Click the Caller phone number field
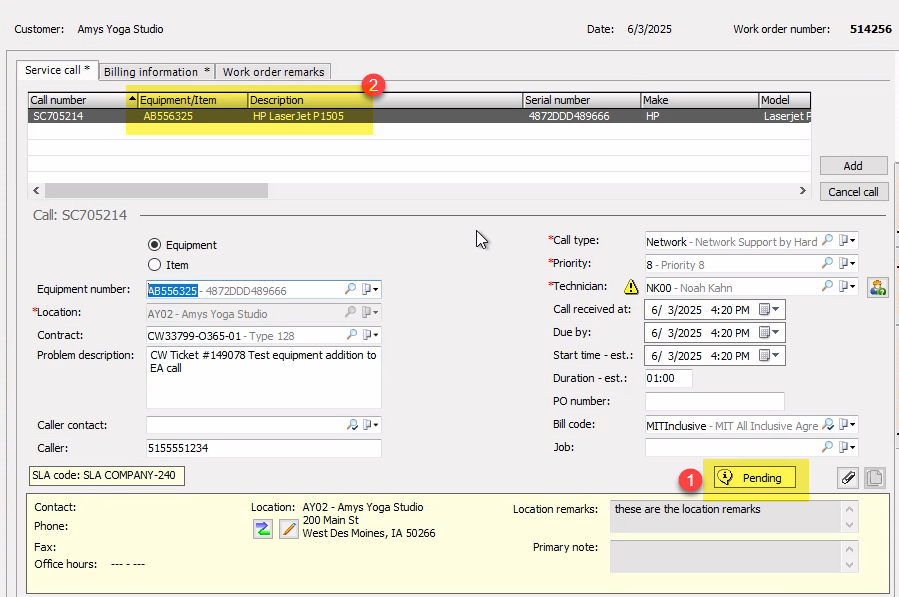 tap(264, 448)
